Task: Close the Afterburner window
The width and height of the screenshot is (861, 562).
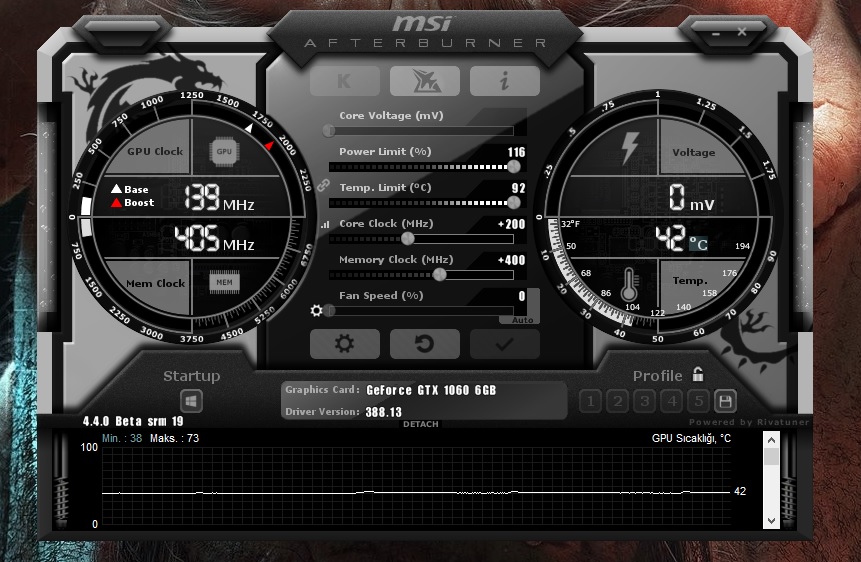Action: coord(742,32)
